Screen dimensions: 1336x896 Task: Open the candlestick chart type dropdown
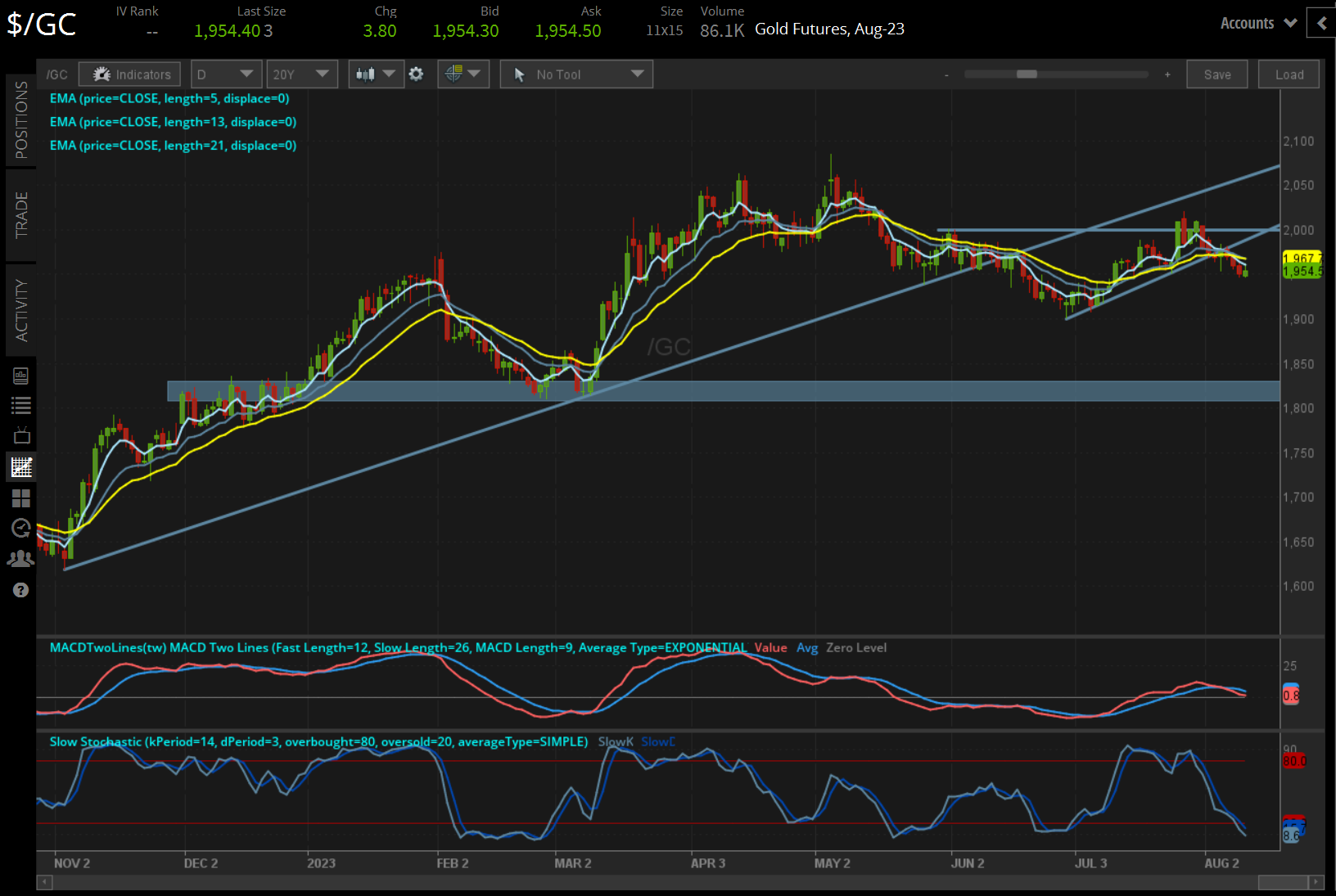376,74
